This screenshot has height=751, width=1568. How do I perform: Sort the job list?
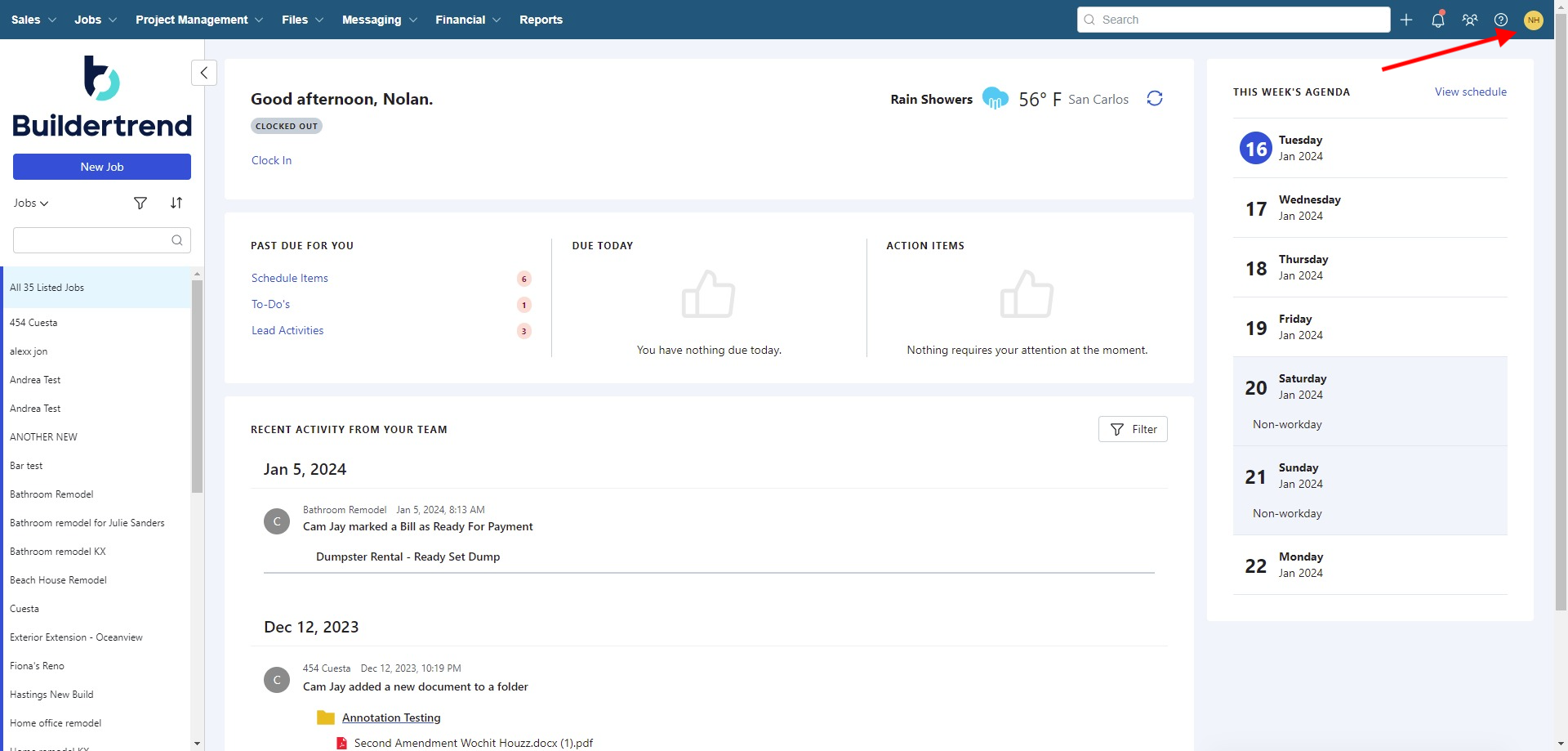tap(176, 203)
